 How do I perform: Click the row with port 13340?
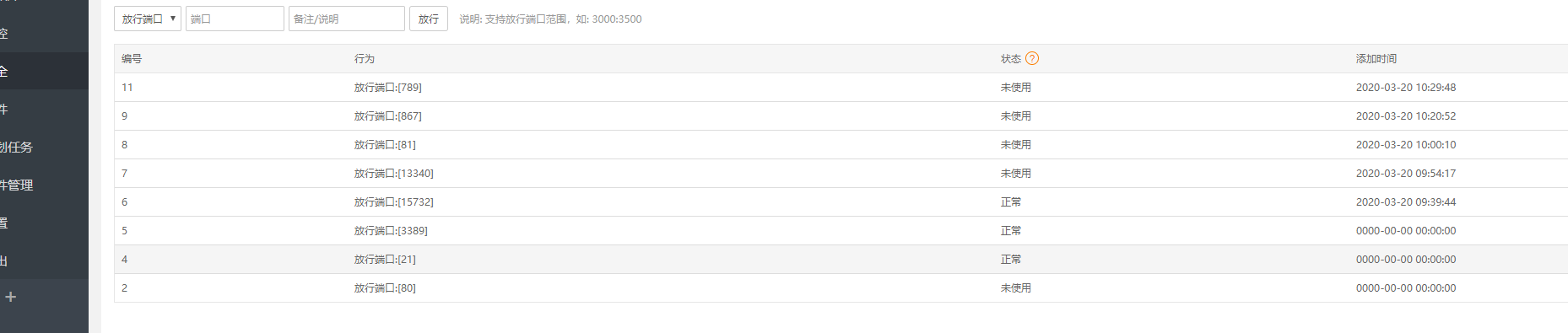tap(841, 174)
